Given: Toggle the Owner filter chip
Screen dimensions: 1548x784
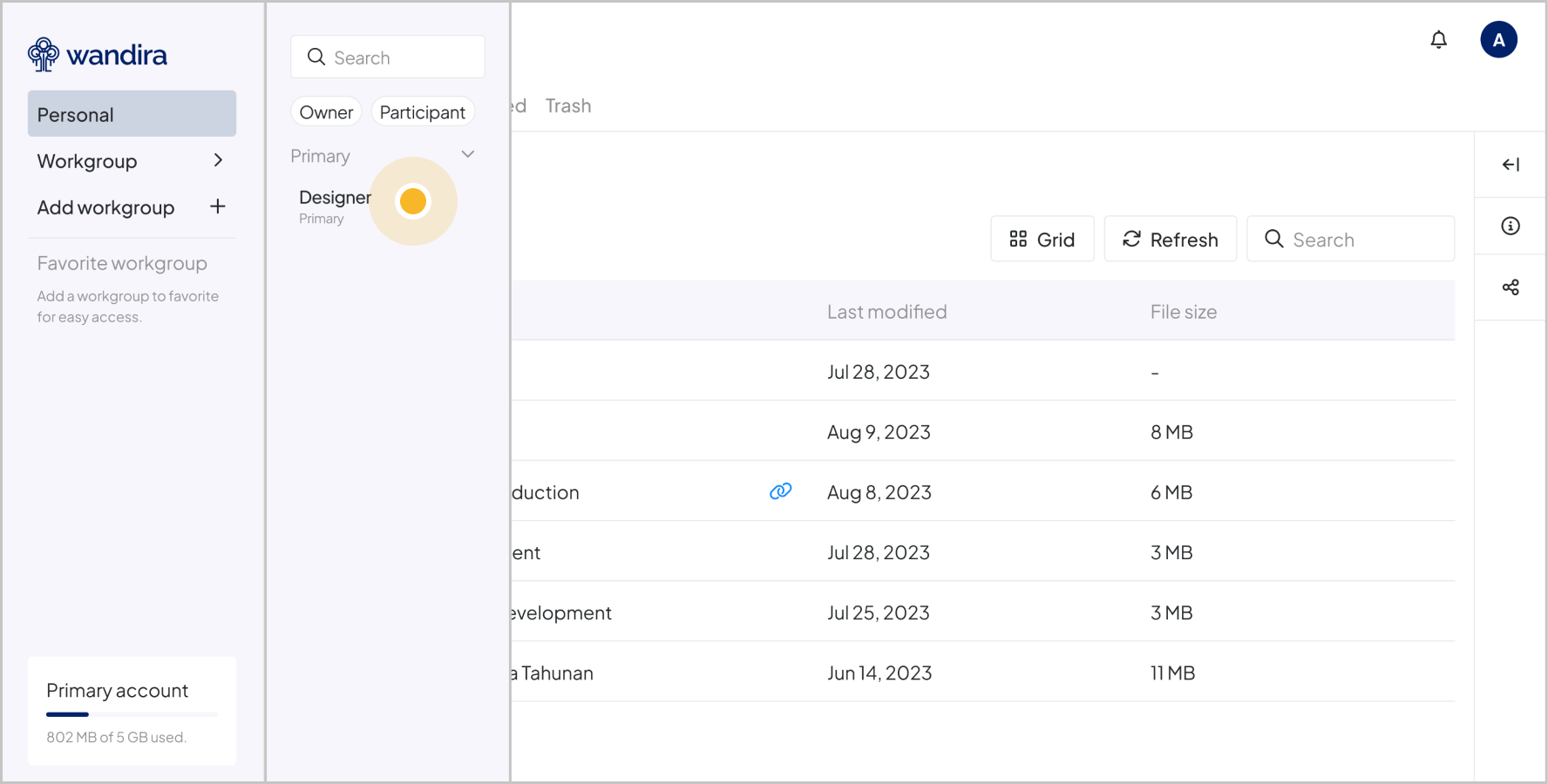Looking at the screenshot, I should (x=326, y=112).
